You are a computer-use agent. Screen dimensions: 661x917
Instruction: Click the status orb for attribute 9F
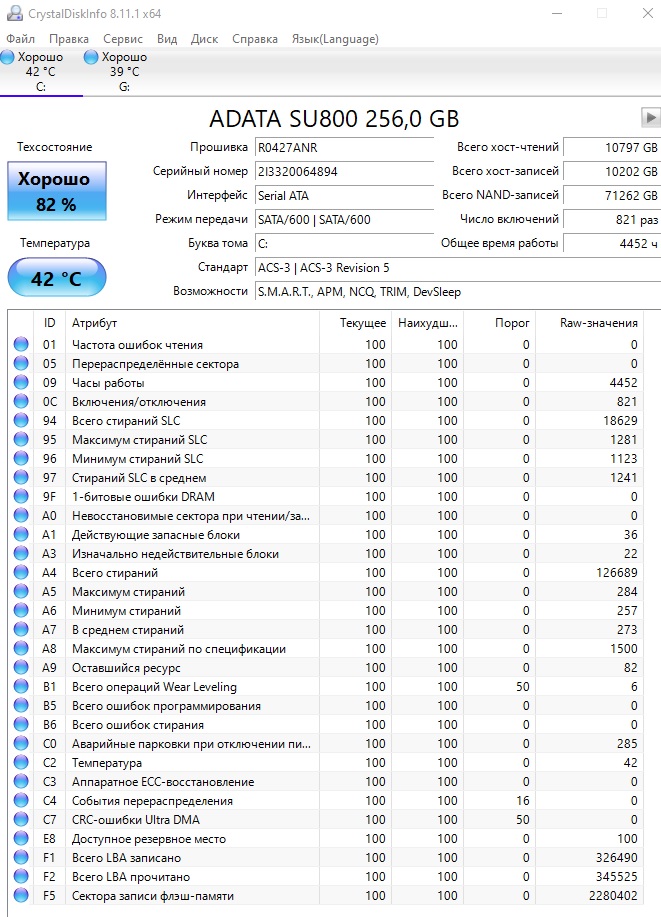(21, 497)
